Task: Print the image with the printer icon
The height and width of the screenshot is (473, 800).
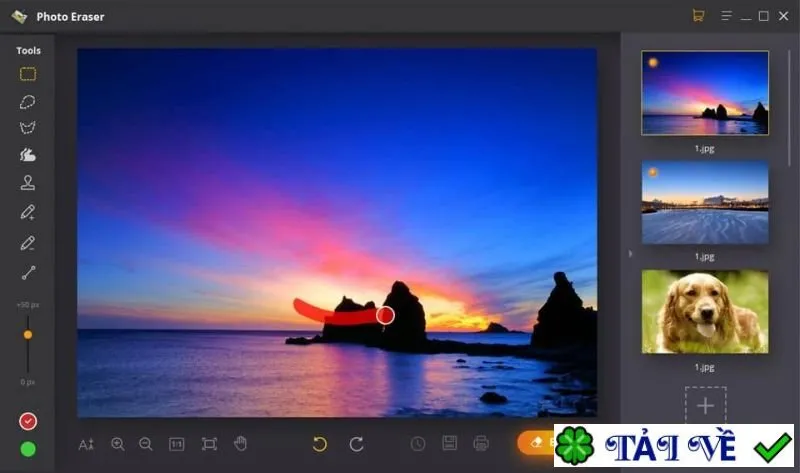Action: coord(481,443)
